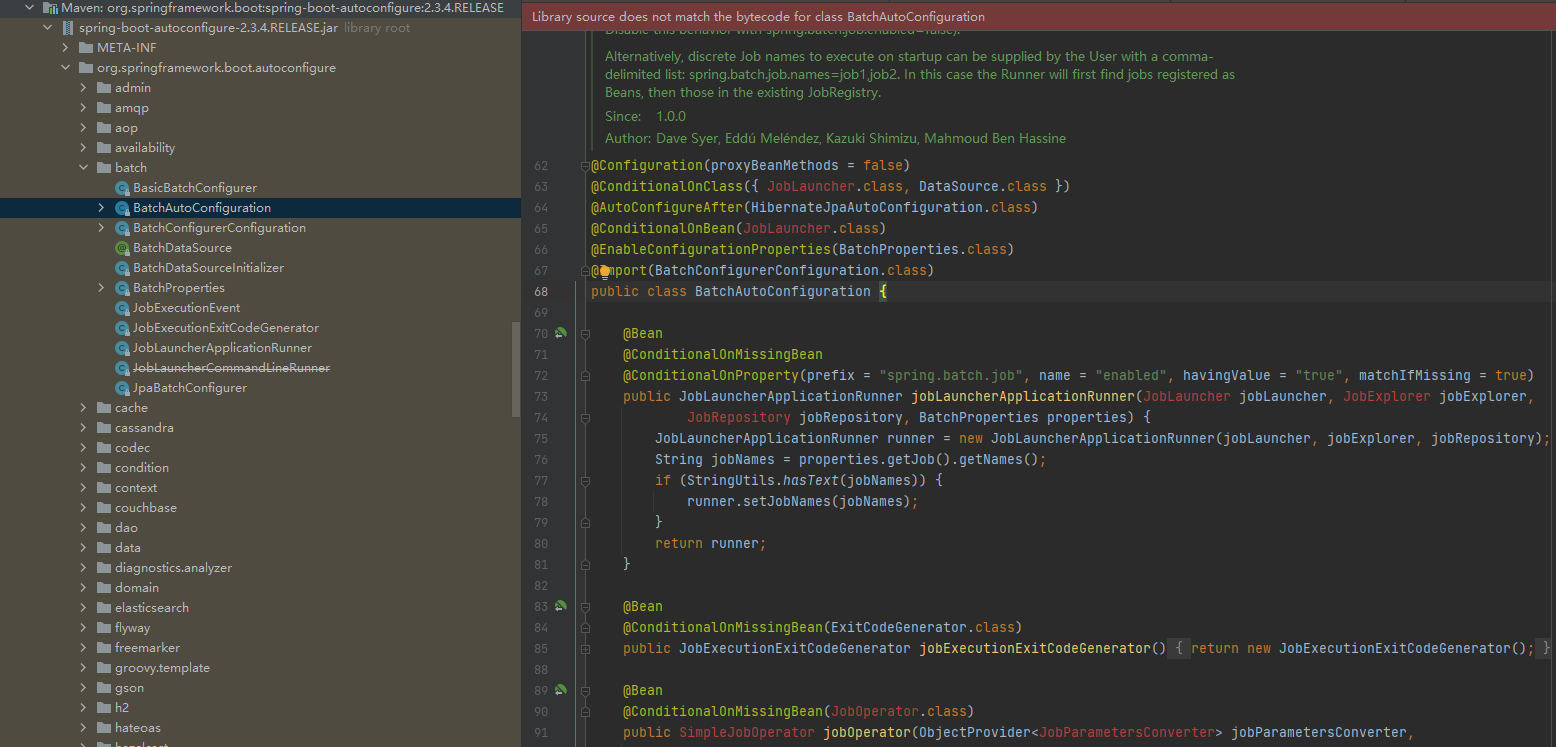Screen dimensions: 1556x747
Task: Click the BatchDataSourceInitializer class icon
Action: (123, 268)
